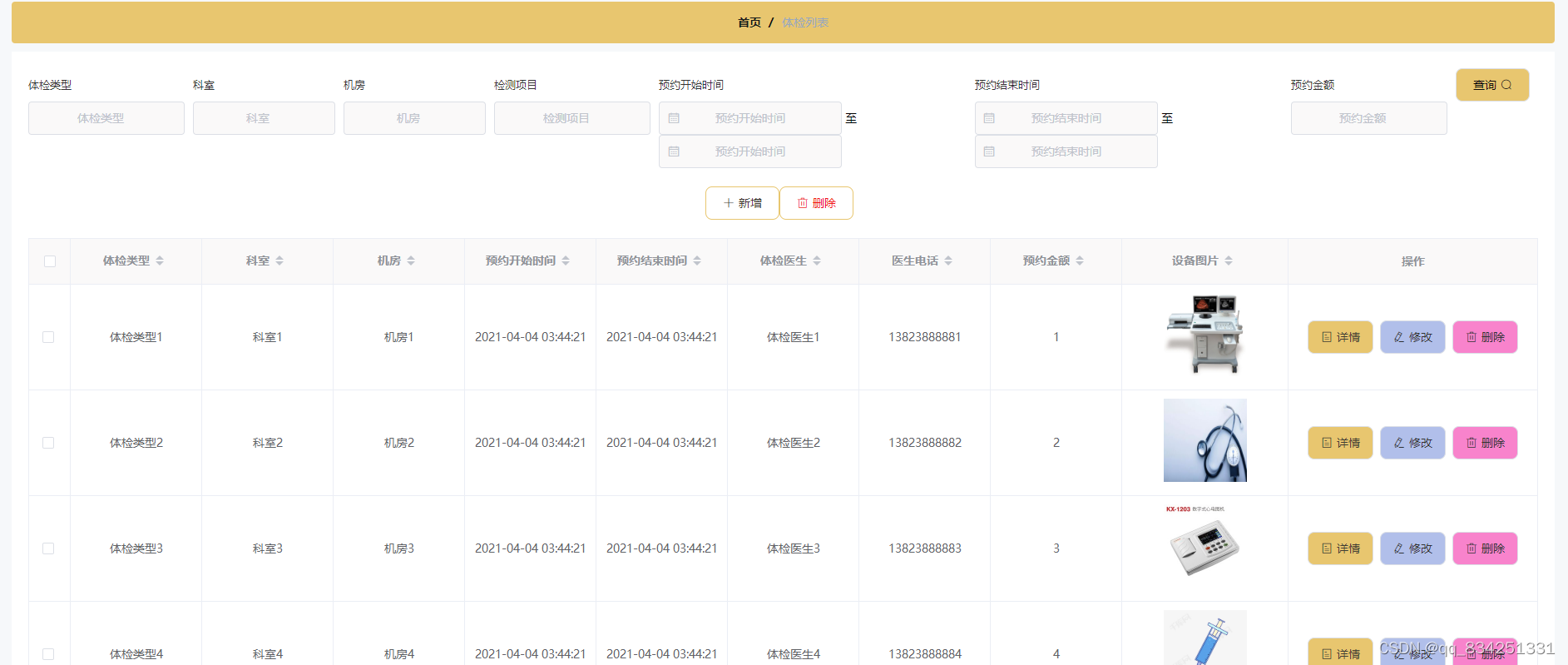
Task: Click 体检医生2 cell
Action: click(793, 443)
